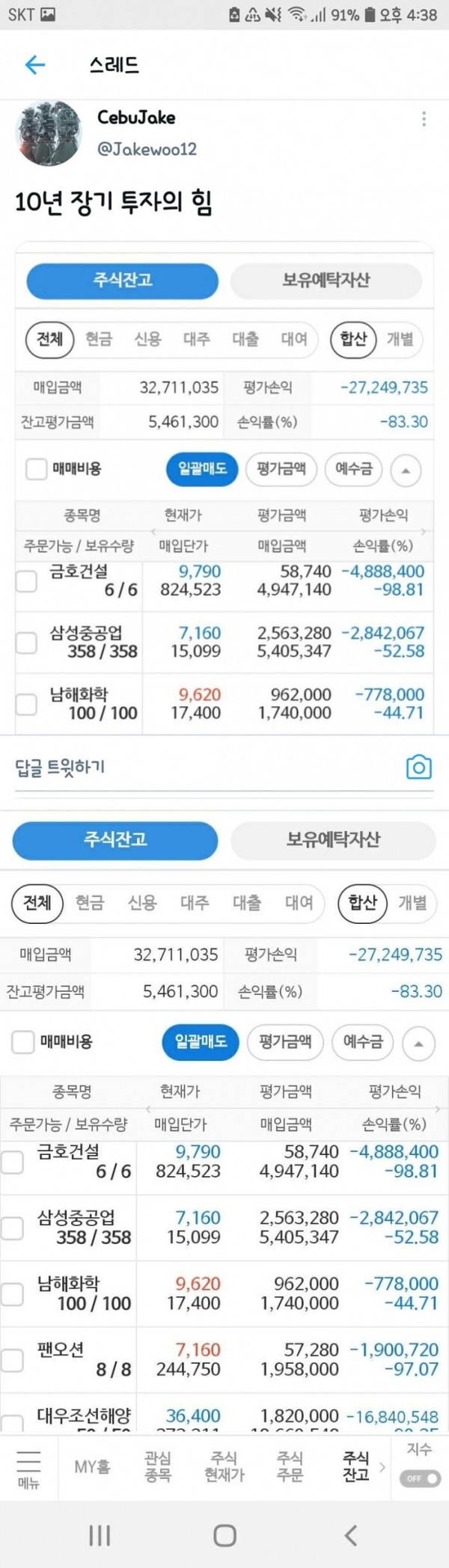Toggle the 지수 OFF switch

(x=420, y=1478)
